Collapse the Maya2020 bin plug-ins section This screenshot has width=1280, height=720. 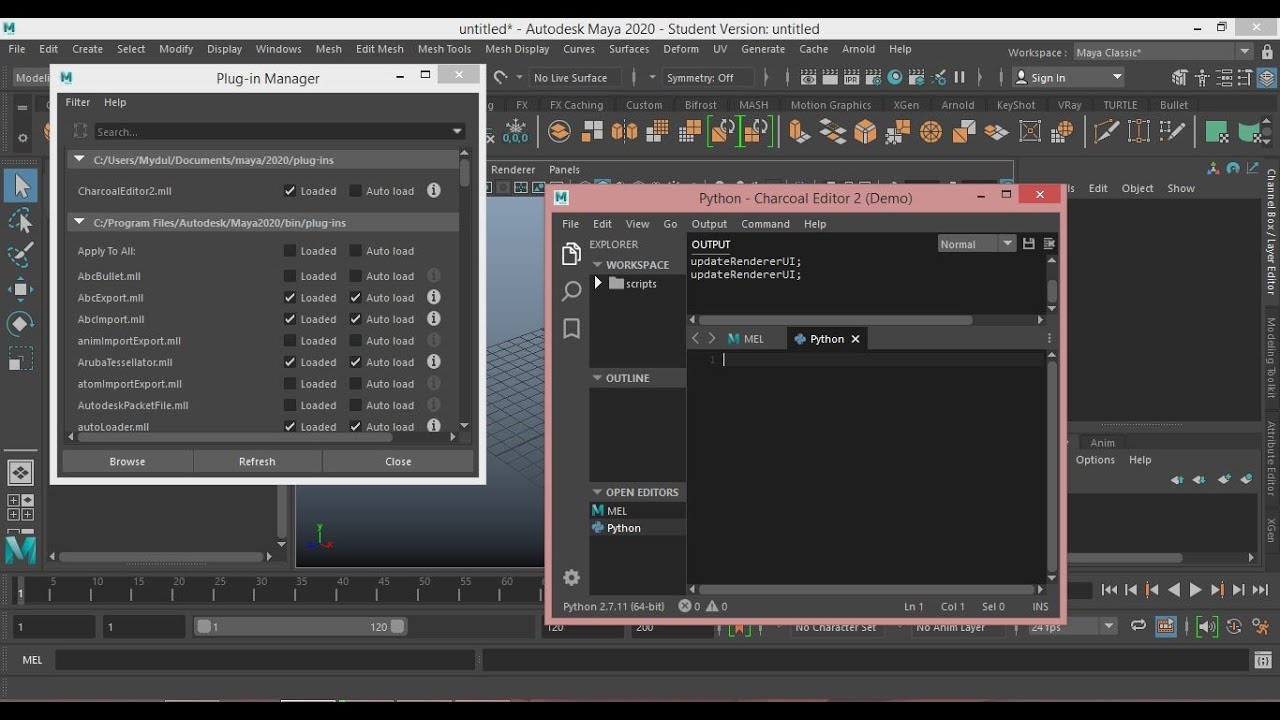tap(79, 222)
